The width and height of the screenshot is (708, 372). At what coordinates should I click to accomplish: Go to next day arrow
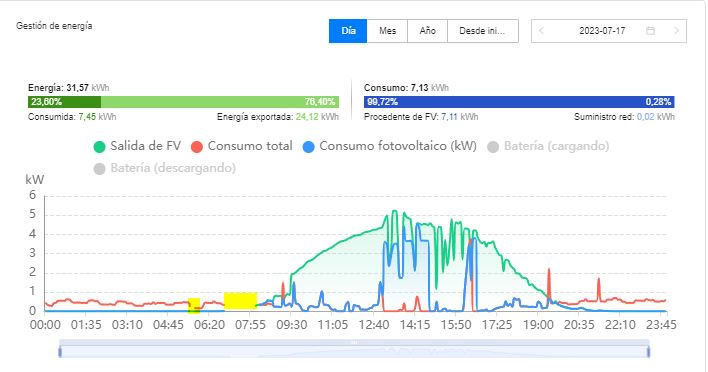pos(676,31)
